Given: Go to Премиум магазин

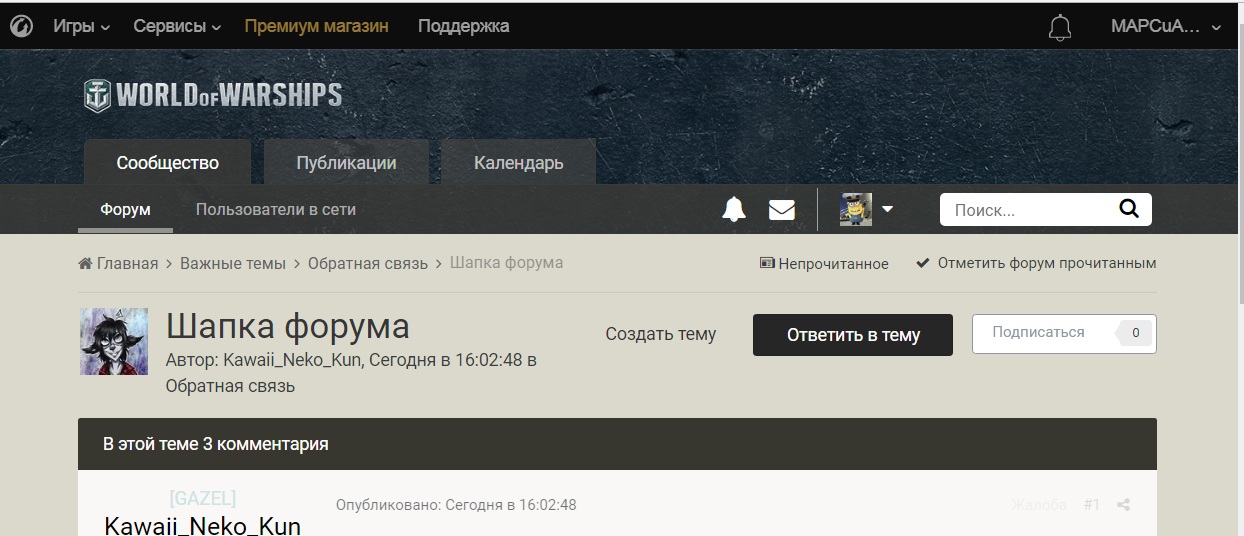Looking at the screenshot, I should [316, 26].
